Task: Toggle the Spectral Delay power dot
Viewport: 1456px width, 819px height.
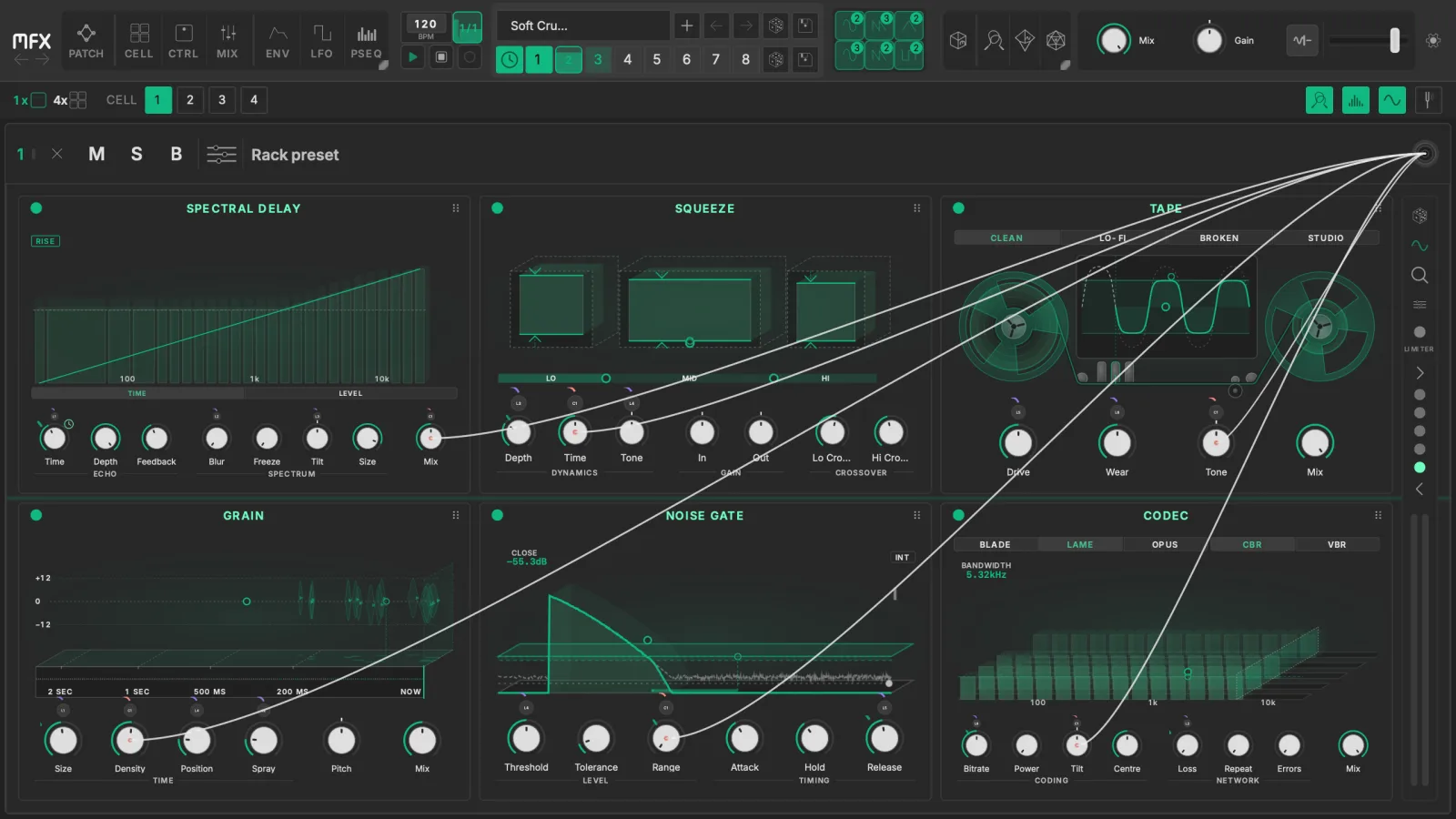Action: click(x=36, y=208)
